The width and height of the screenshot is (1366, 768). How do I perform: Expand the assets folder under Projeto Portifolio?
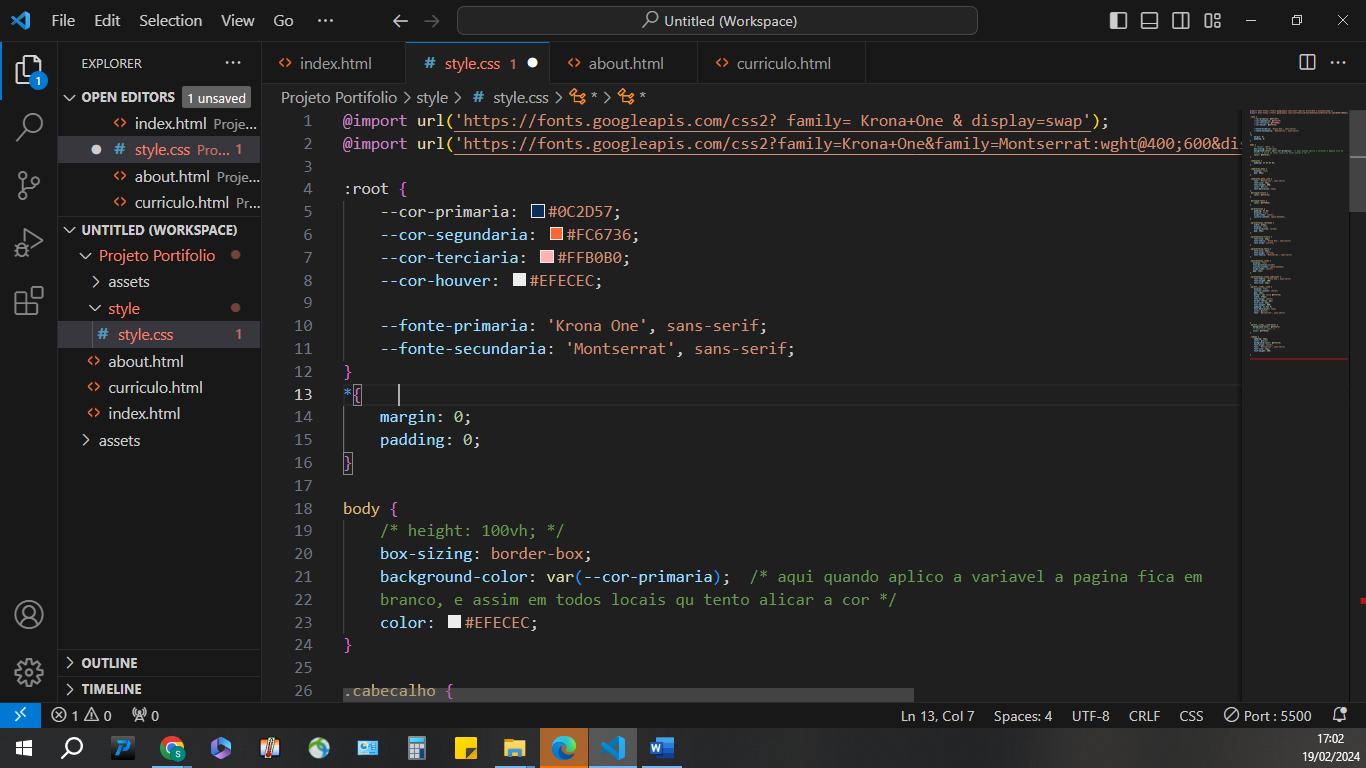96,282
